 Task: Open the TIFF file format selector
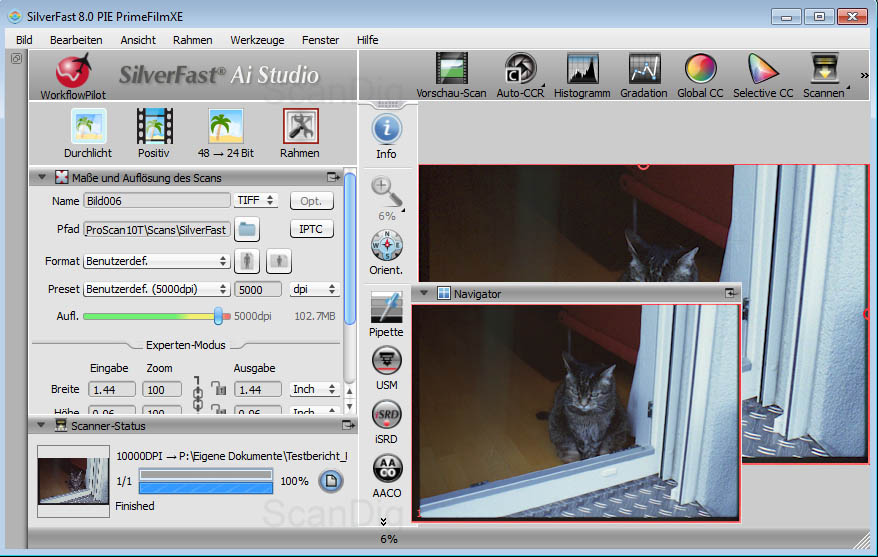coord(256,200)
